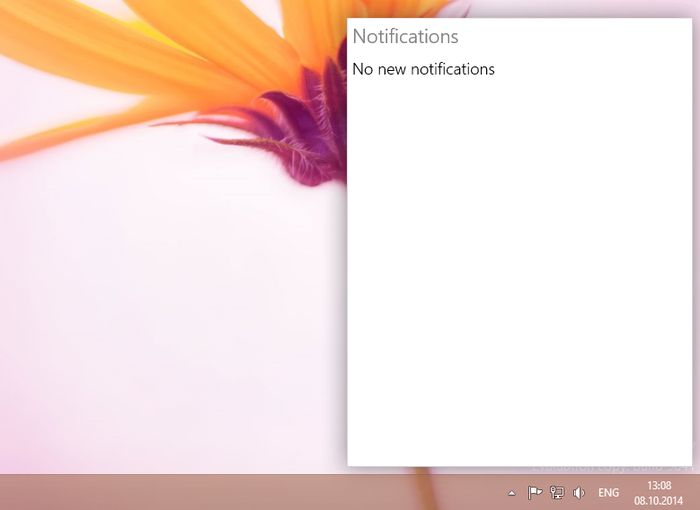Click the Notifications panel heading

[405, 37]
